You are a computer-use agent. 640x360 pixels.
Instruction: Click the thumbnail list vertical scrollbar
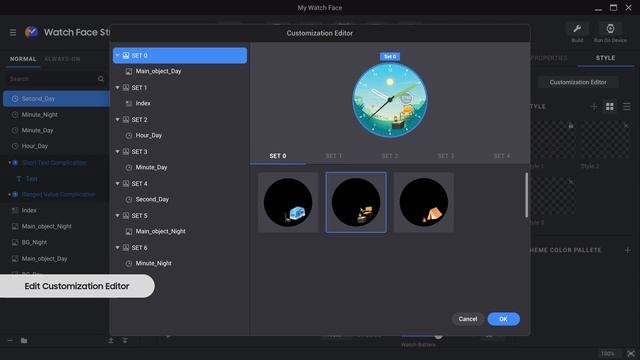click(526, 195)
